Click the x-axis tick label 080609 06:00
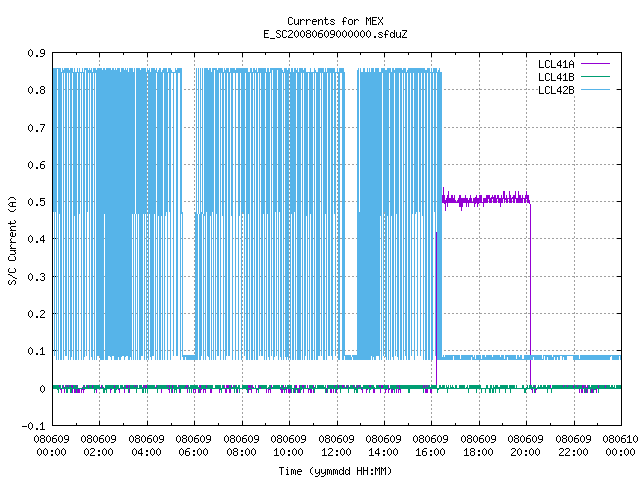Viewport: 640px width, 480px height. coord(193,445)
